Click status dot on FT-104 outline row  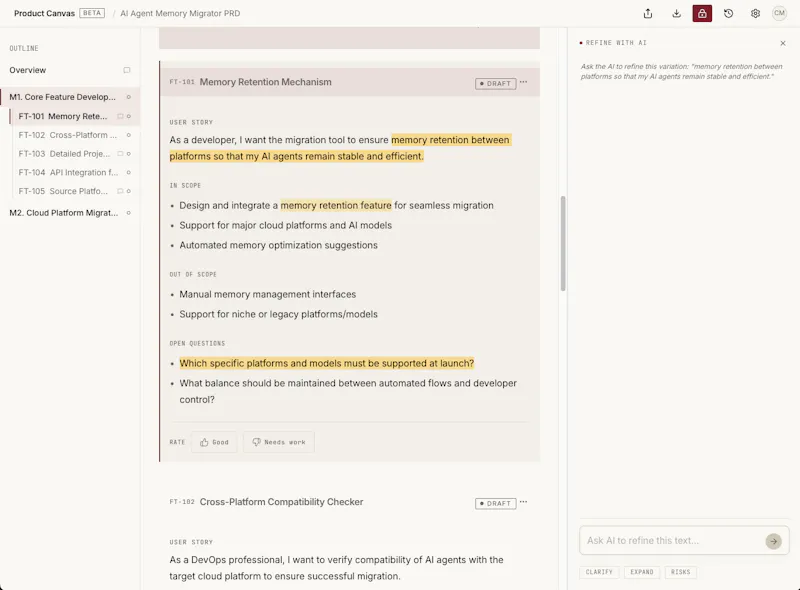tap(129, 173)
